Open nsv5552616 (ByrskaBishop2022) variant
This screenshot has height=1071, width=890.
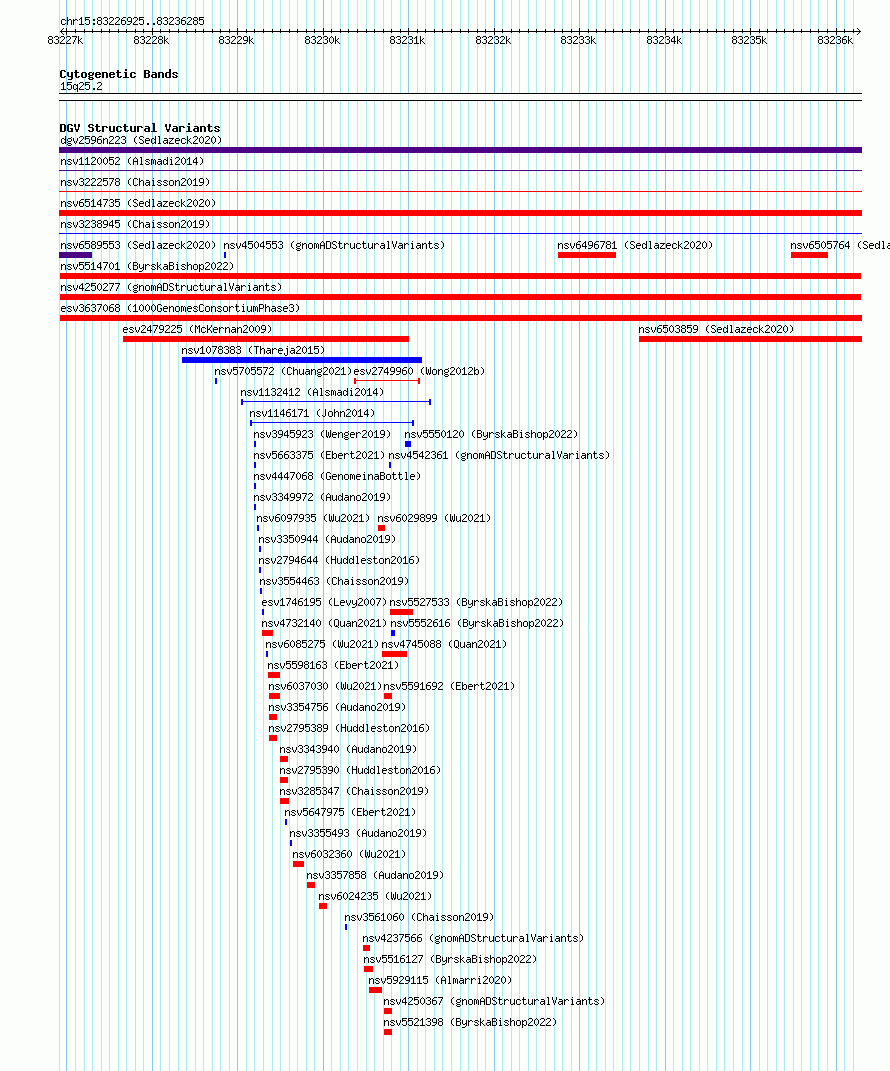[477, 624]
